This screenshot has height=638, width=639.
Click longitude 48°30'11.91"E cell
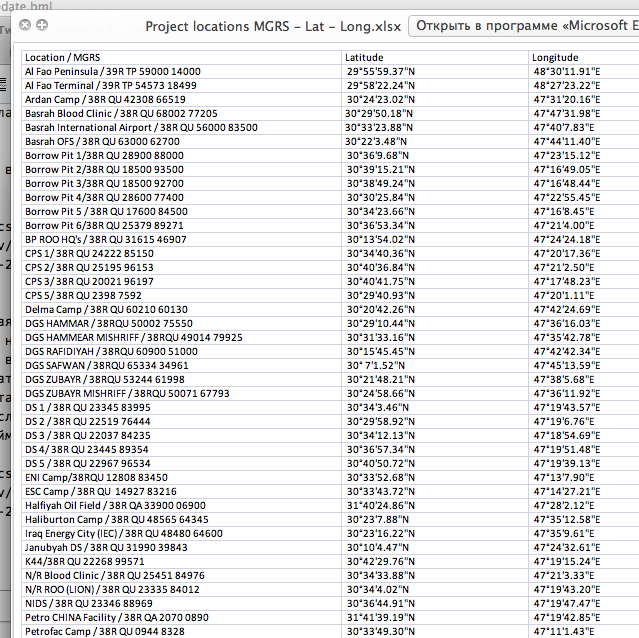[x=584, y=72]
